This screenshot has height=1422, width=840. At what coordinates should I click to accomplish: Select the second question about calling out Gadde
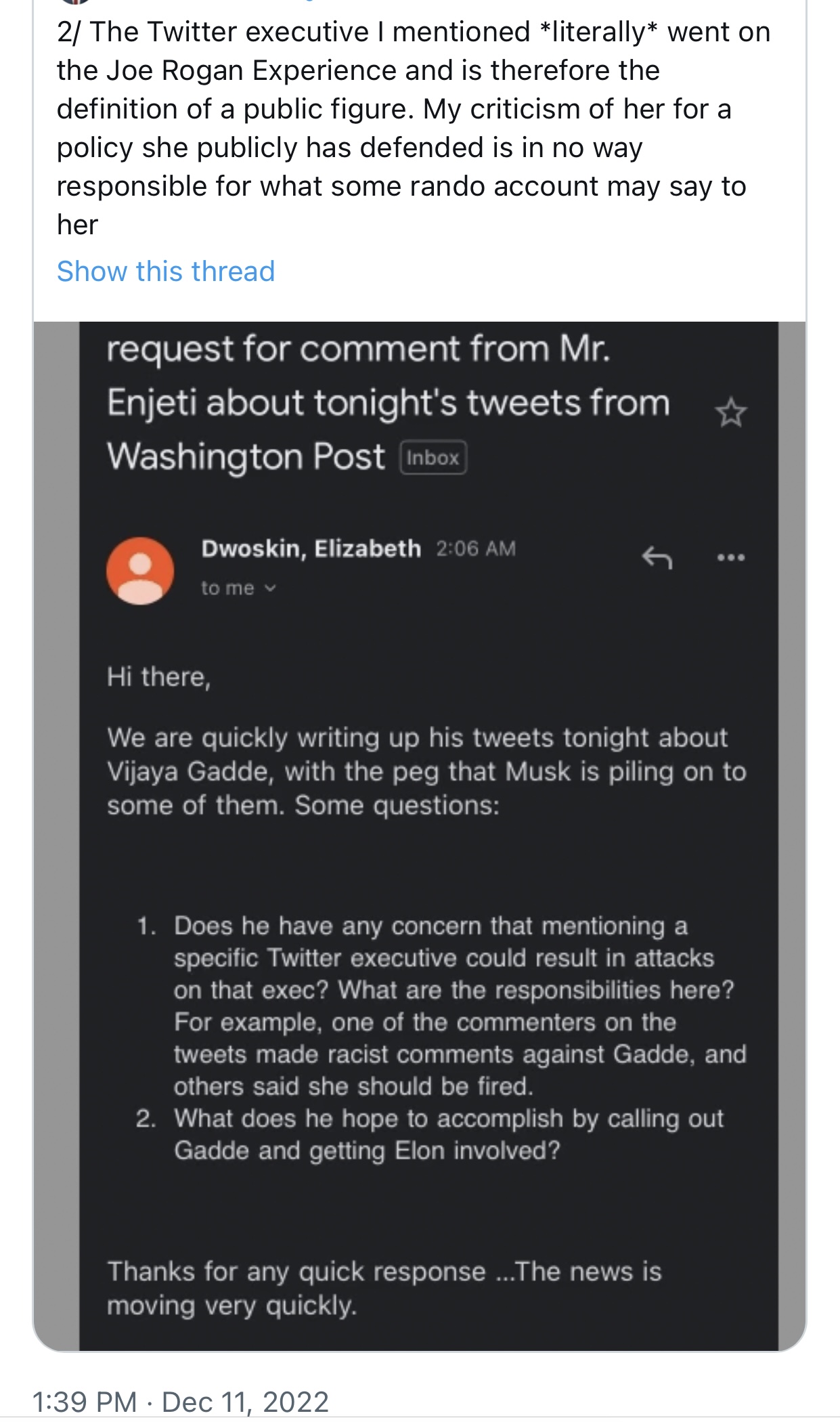430,1134
